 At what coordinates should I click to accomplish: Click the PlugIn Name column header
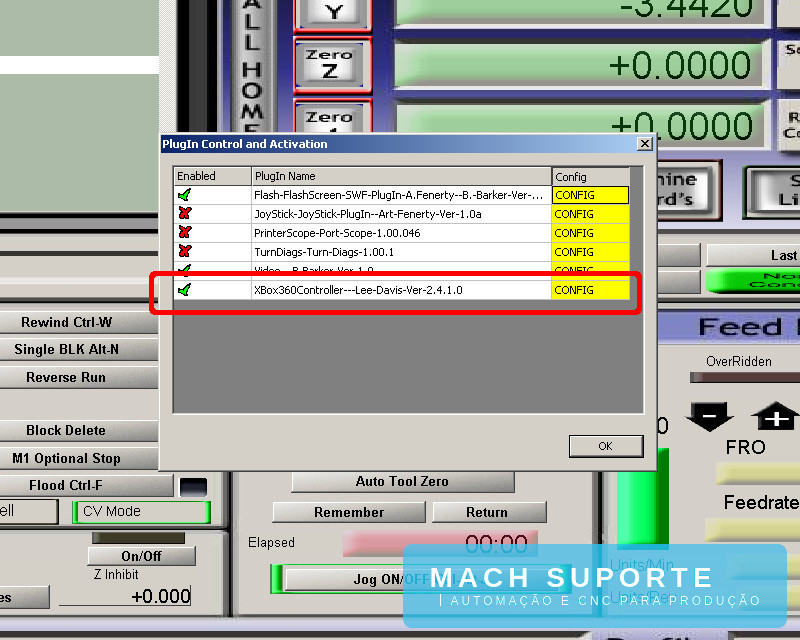click(x=402, y=176)
